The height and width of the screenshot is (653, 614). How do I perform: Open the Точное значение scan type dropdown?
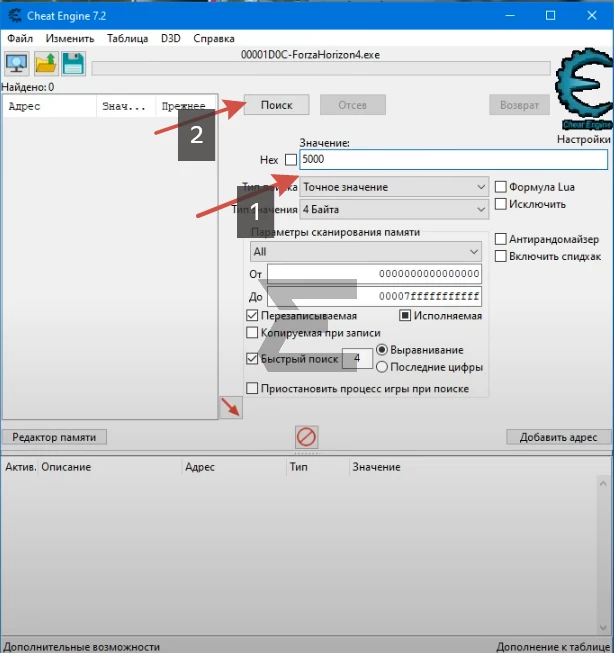click(x=394, y=187)
